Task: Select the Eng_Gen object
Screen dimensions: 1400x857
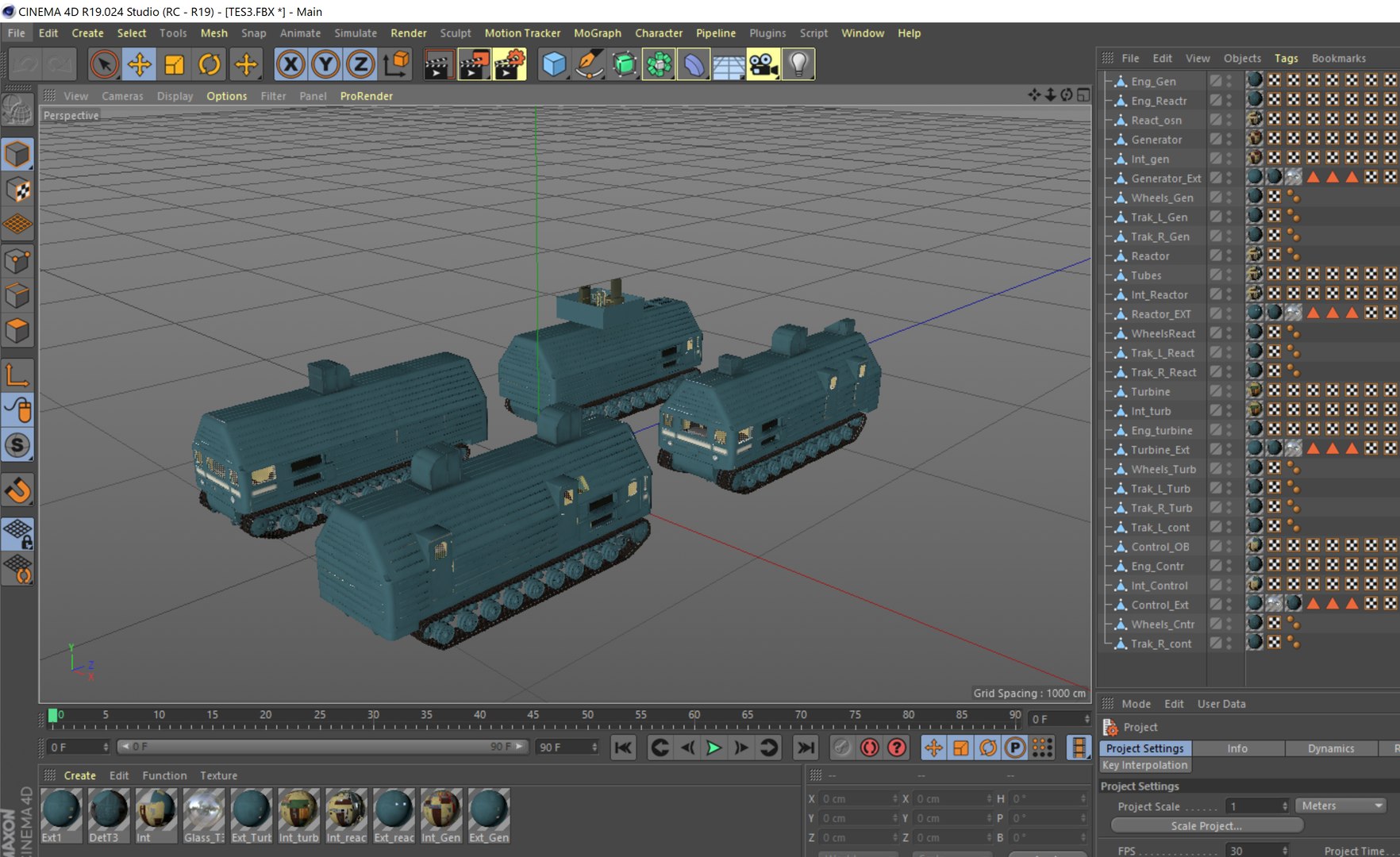Action: coord(1153,82)
